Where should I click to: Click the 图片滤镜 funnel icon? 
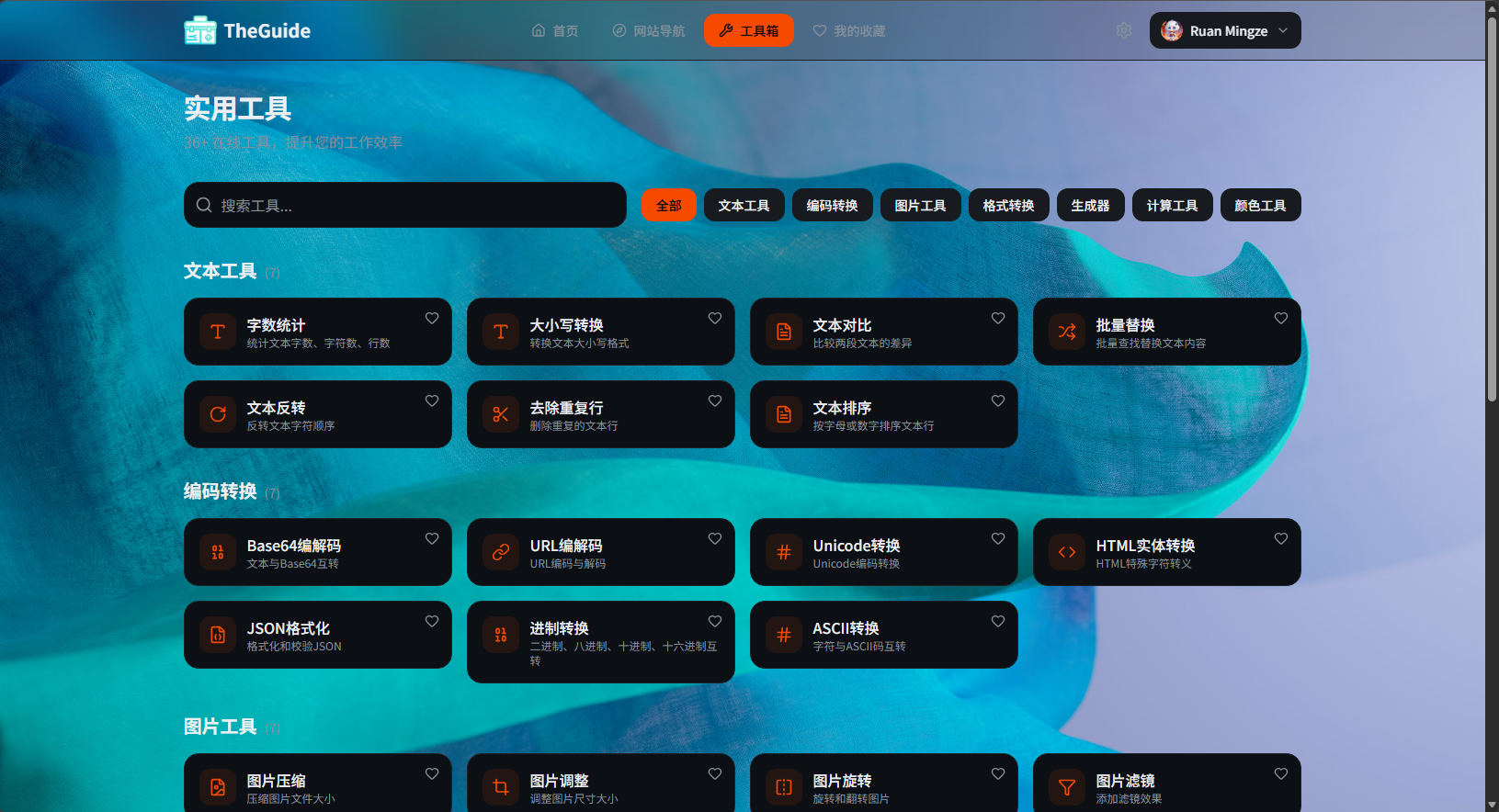click(1067, 787)
